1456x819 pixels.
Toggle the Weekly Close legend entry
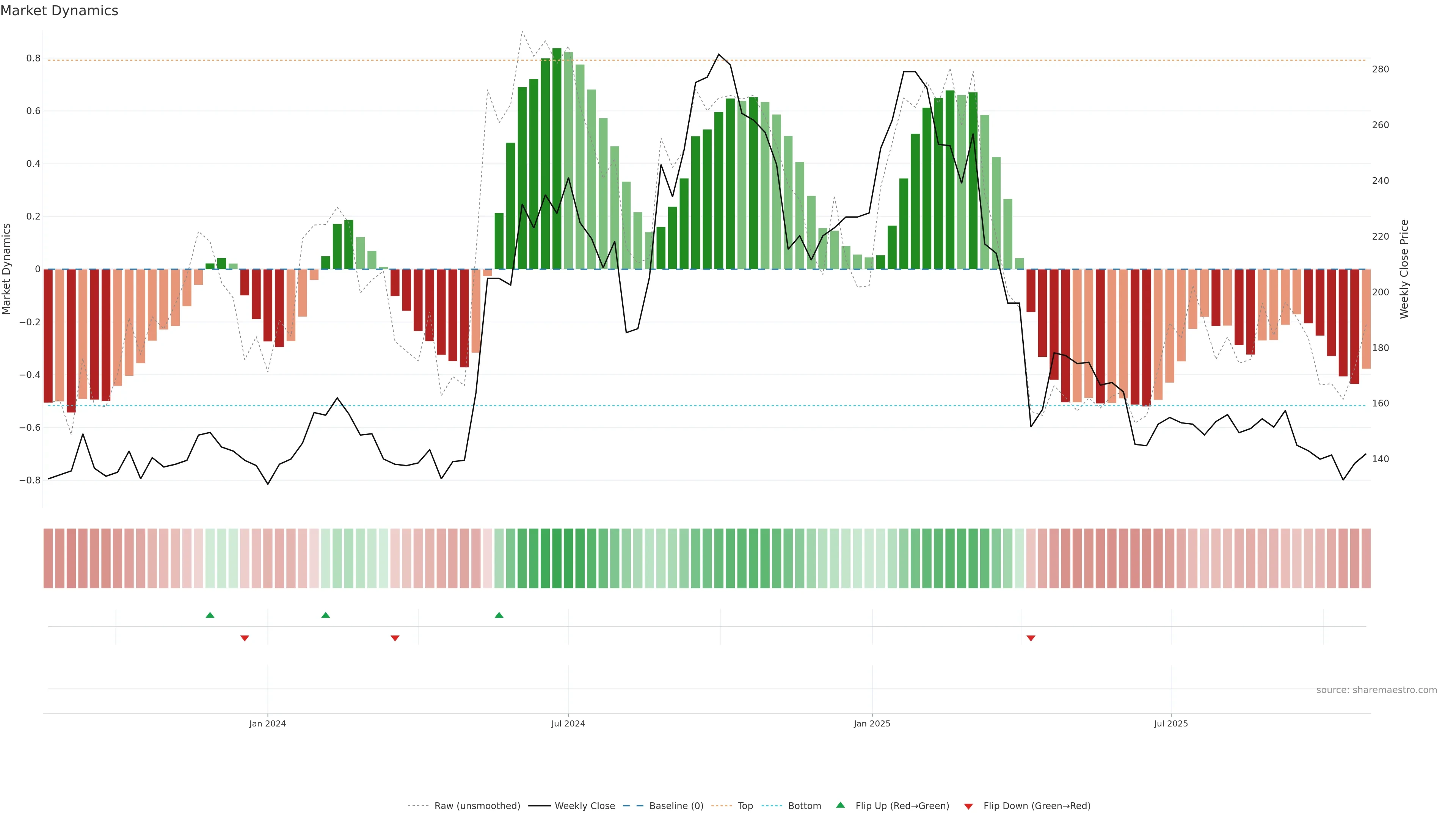click(x=584, y=806)
